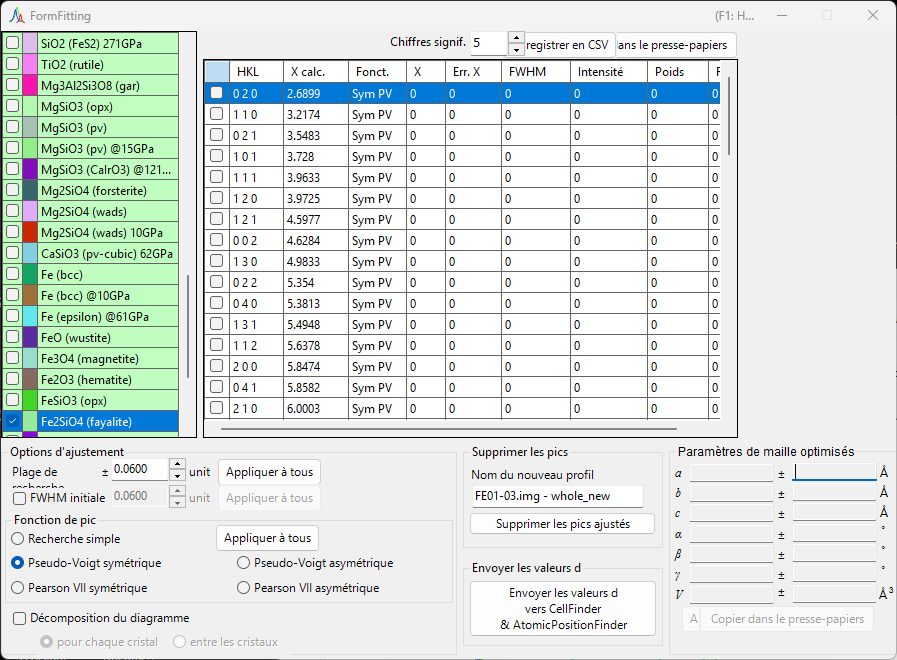Send d values to CellFinder button
This screenshot has width=897, height=660.
[x=563, y=609]
